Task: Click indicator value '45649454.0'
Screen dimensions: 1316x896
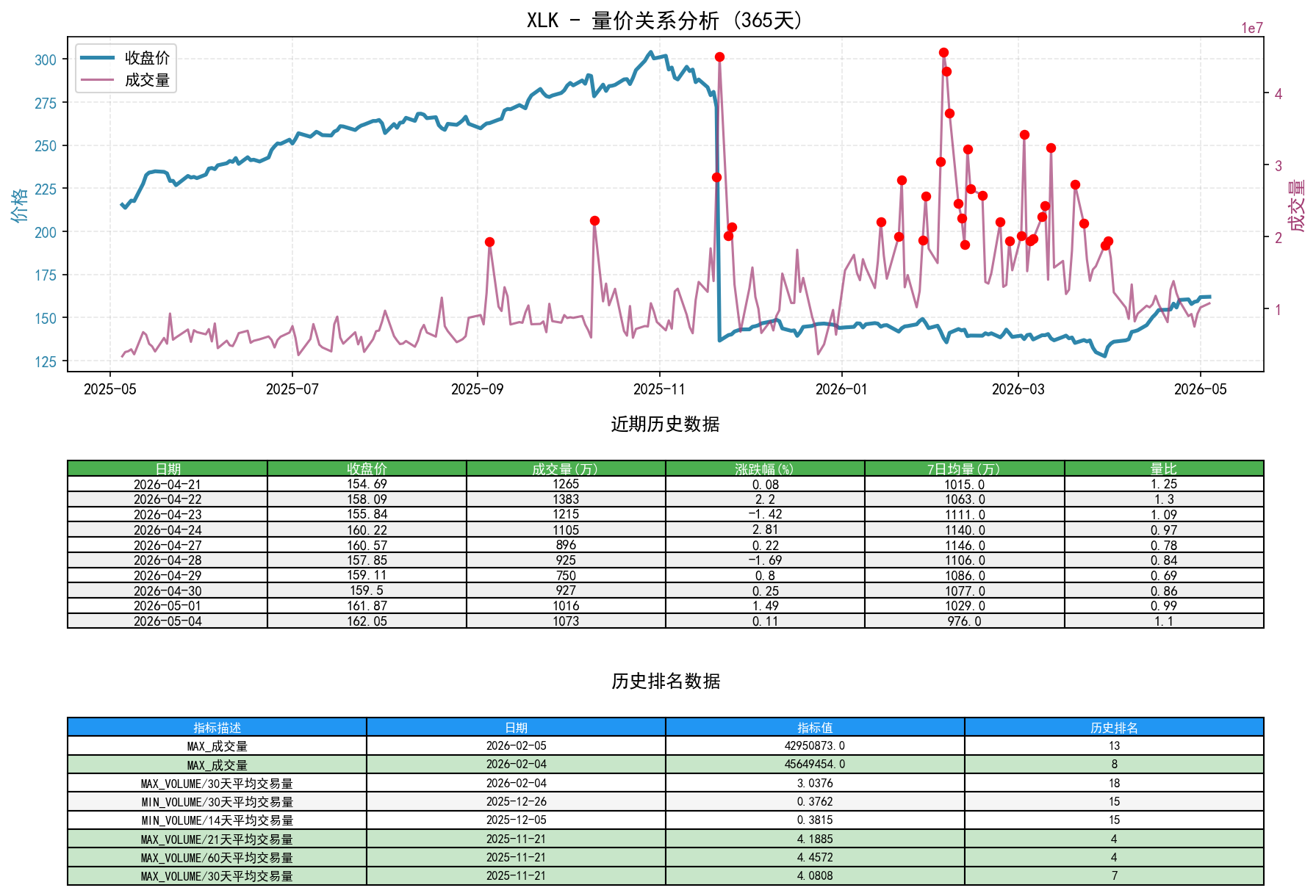Action: pos(815,764)
